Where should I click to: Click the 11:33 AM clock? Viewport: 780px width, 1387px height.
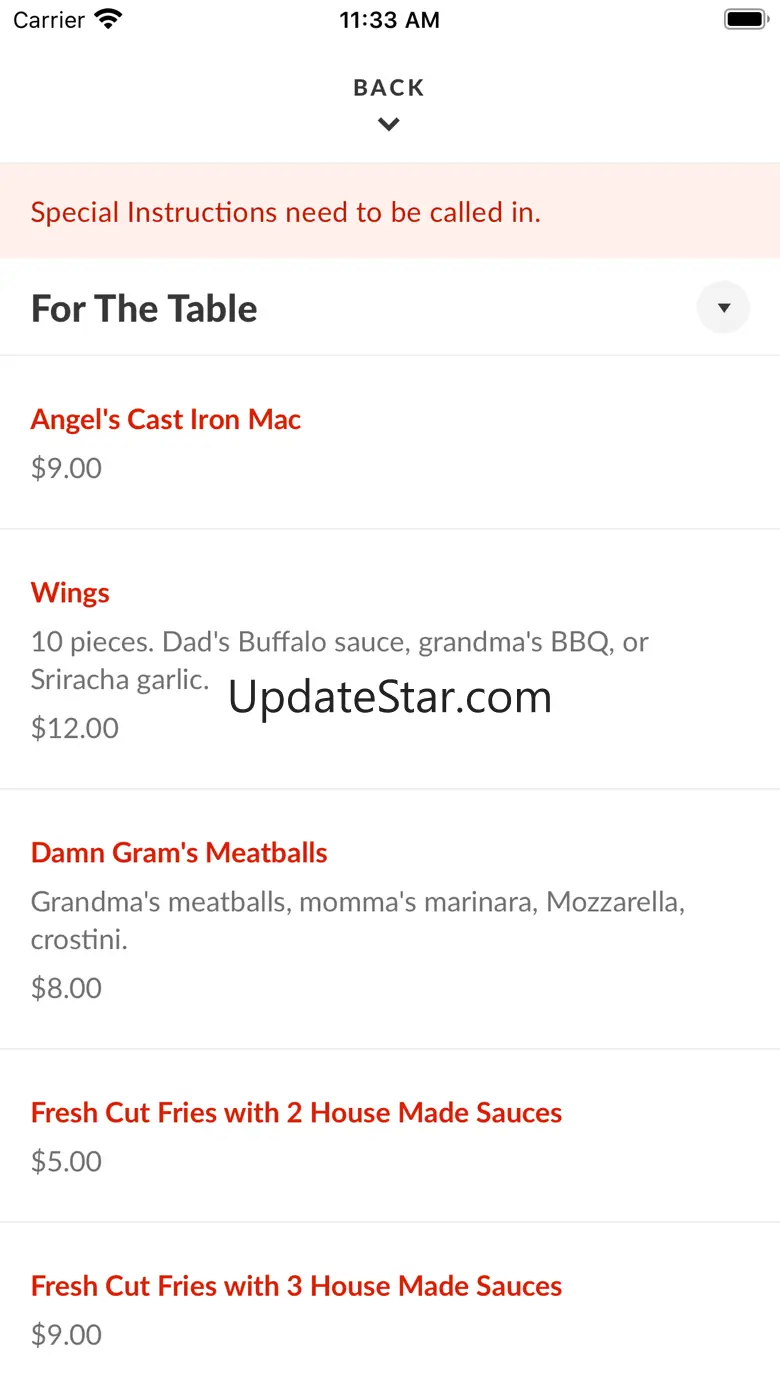click(389, 20)
